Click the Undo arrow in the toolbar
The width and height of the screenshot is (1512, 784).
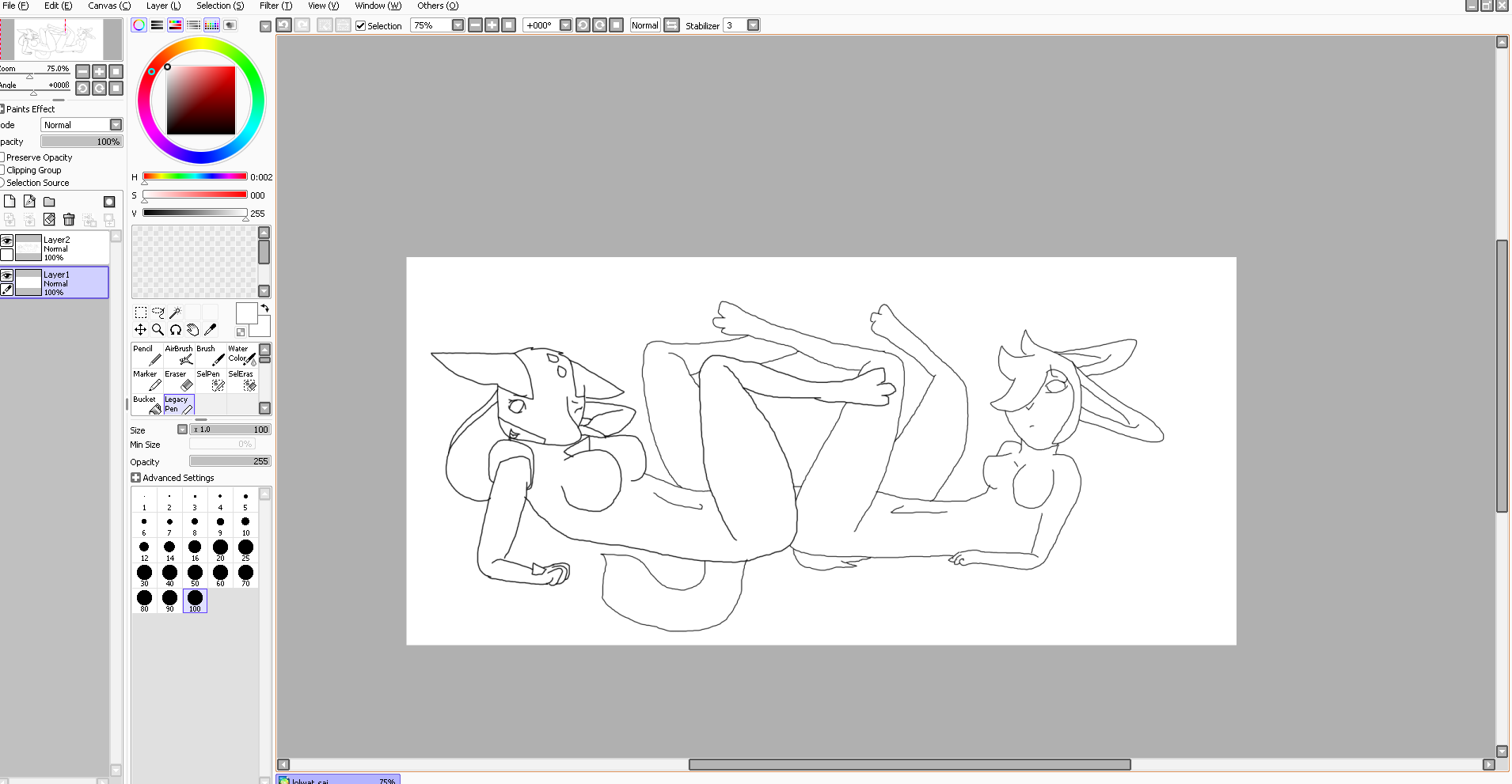283,25
